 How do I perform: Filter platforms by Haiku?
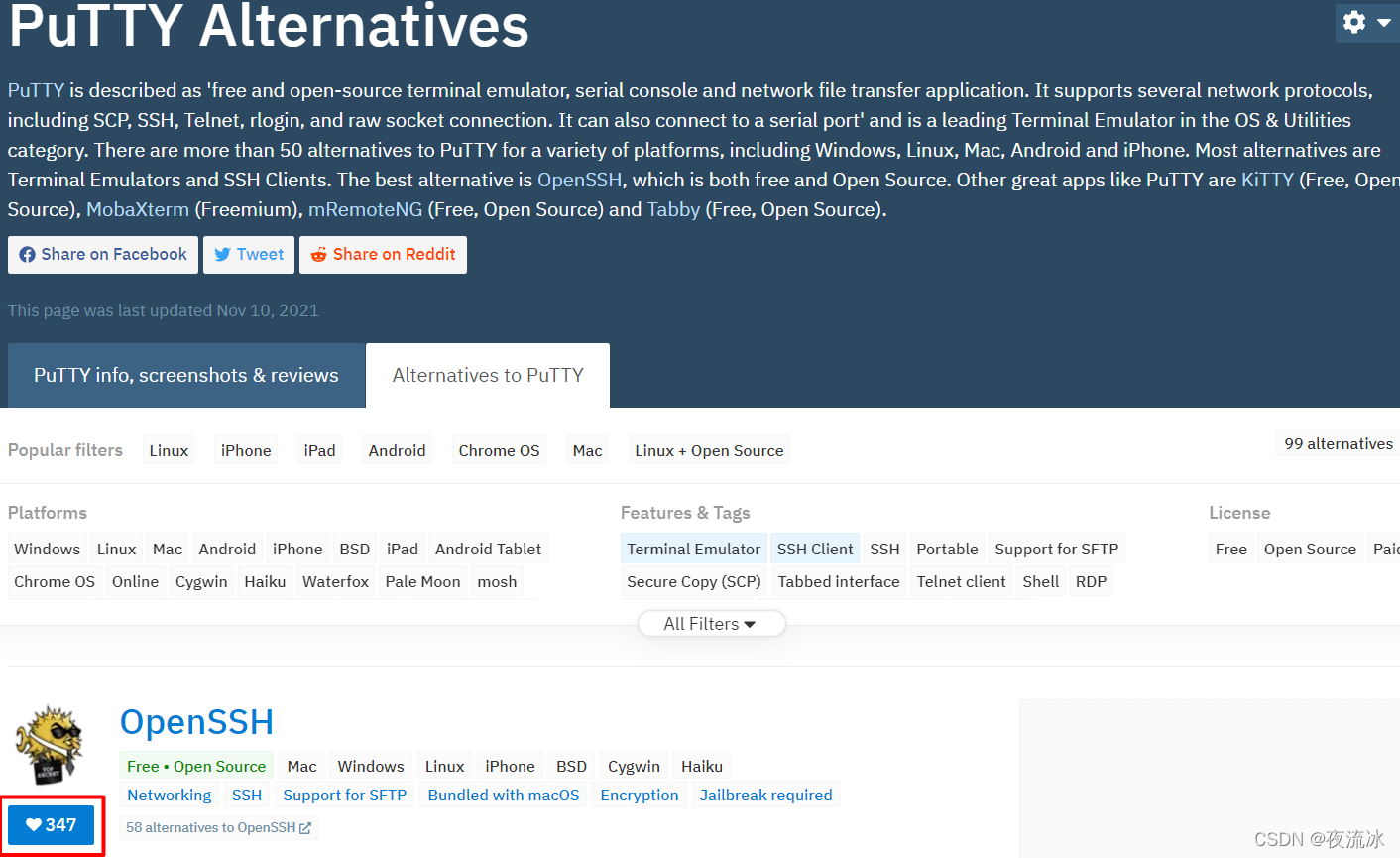tap(265, 581)
